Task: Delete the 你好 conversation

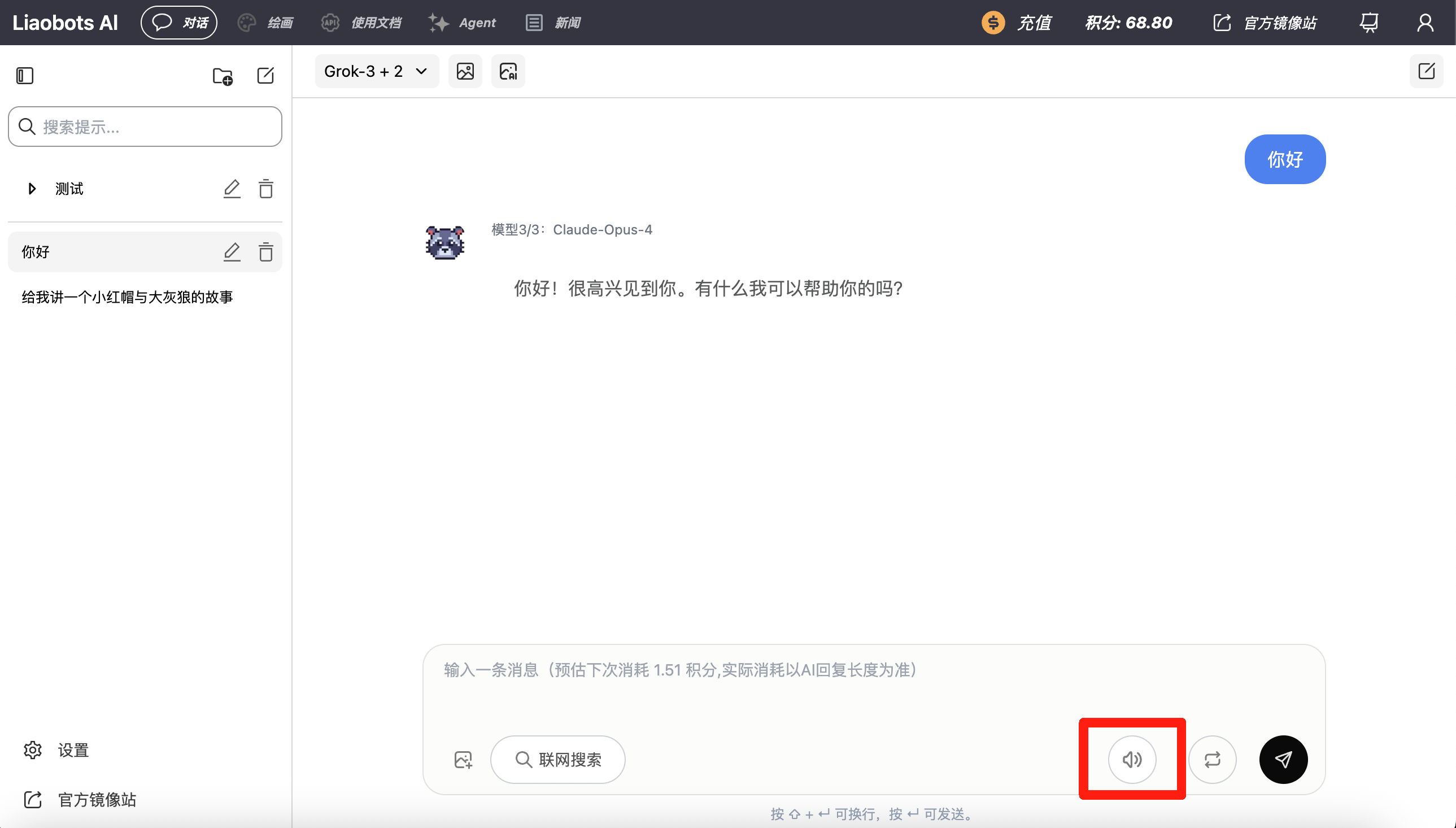Action: 265,252
